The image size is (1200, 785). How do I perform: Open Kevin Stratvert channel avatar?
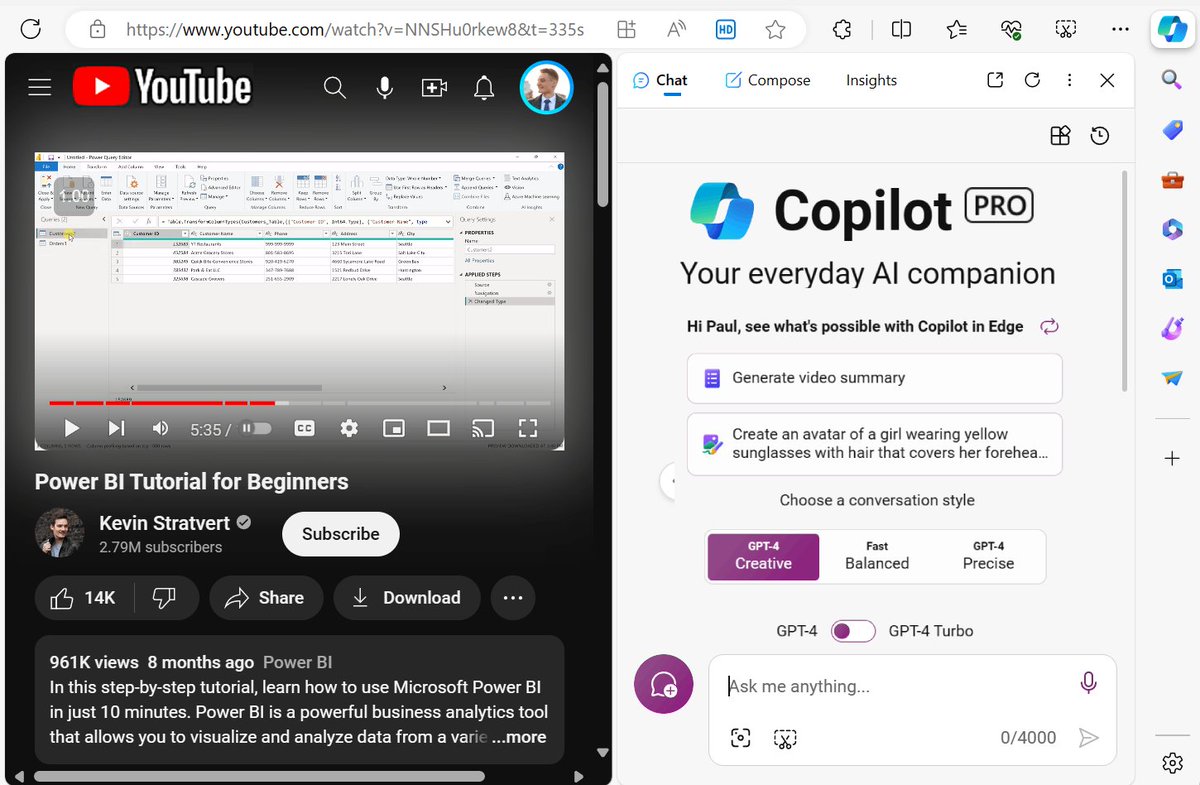(x=60, y=533)
